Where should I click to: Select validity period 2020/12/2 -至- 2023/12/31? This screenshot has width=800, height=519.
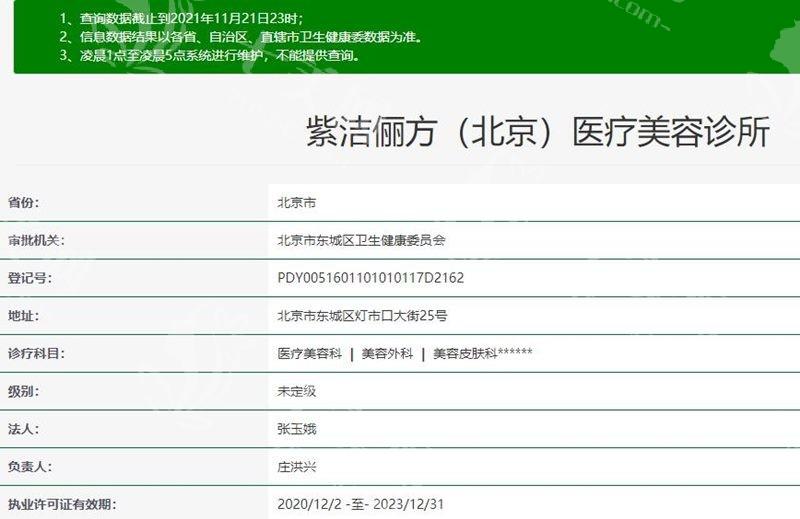click(x=361, y=505)
